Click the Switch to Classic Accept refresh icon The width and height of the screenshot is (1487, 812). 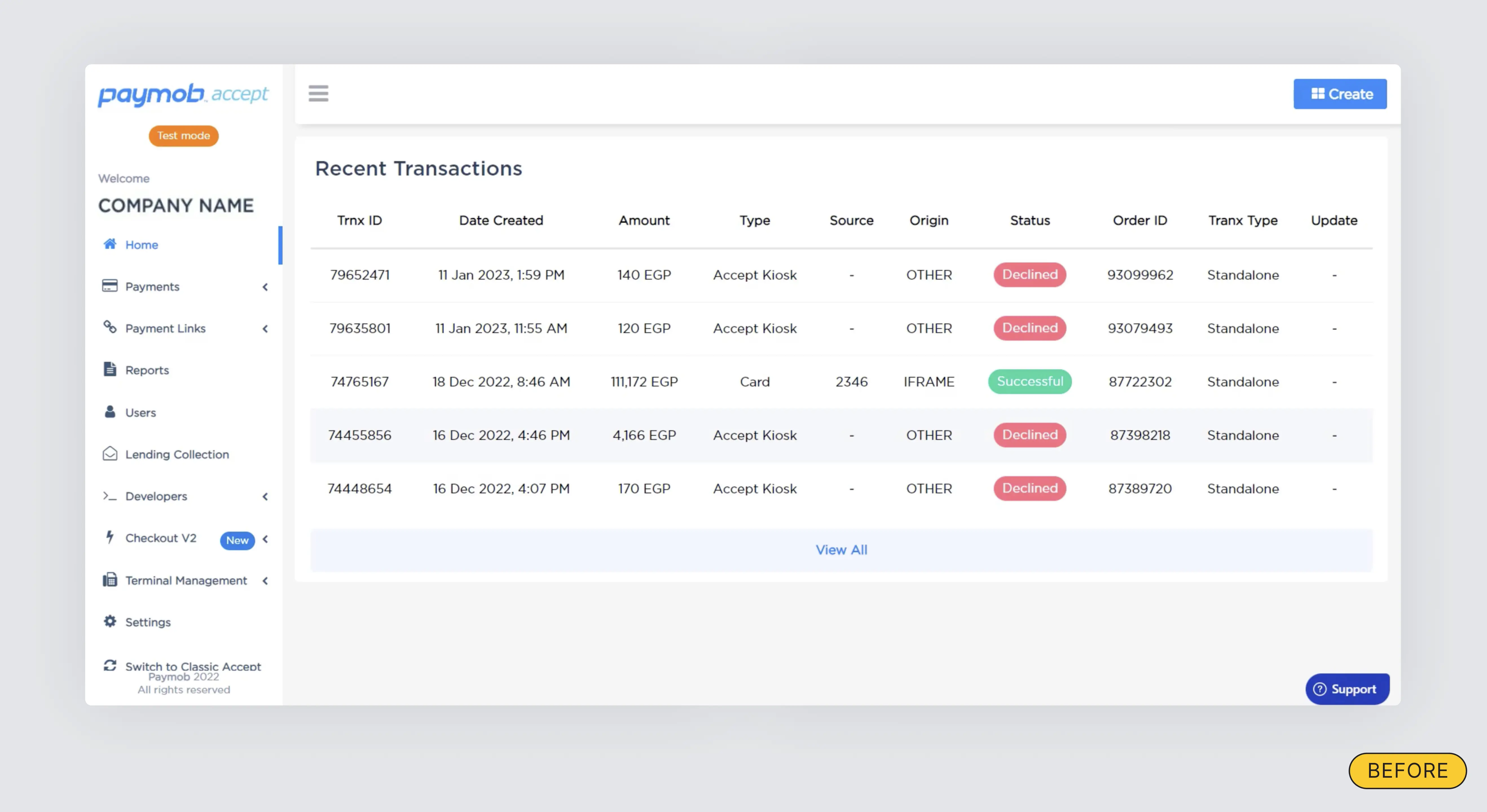click(x=110, y=665)
